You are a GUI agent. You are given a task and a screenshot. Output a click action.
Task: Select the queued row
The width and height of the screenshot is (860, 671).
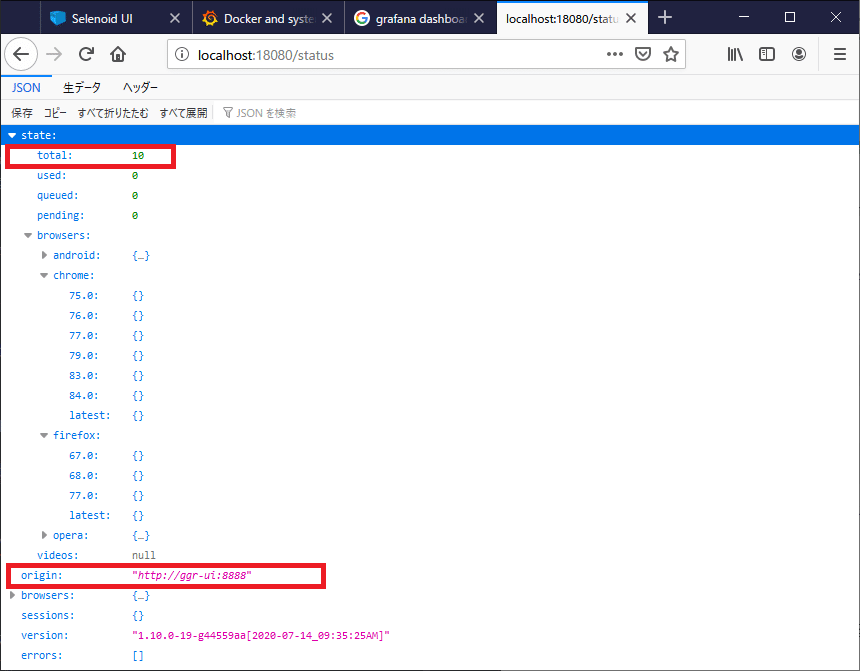click(430, 195)
